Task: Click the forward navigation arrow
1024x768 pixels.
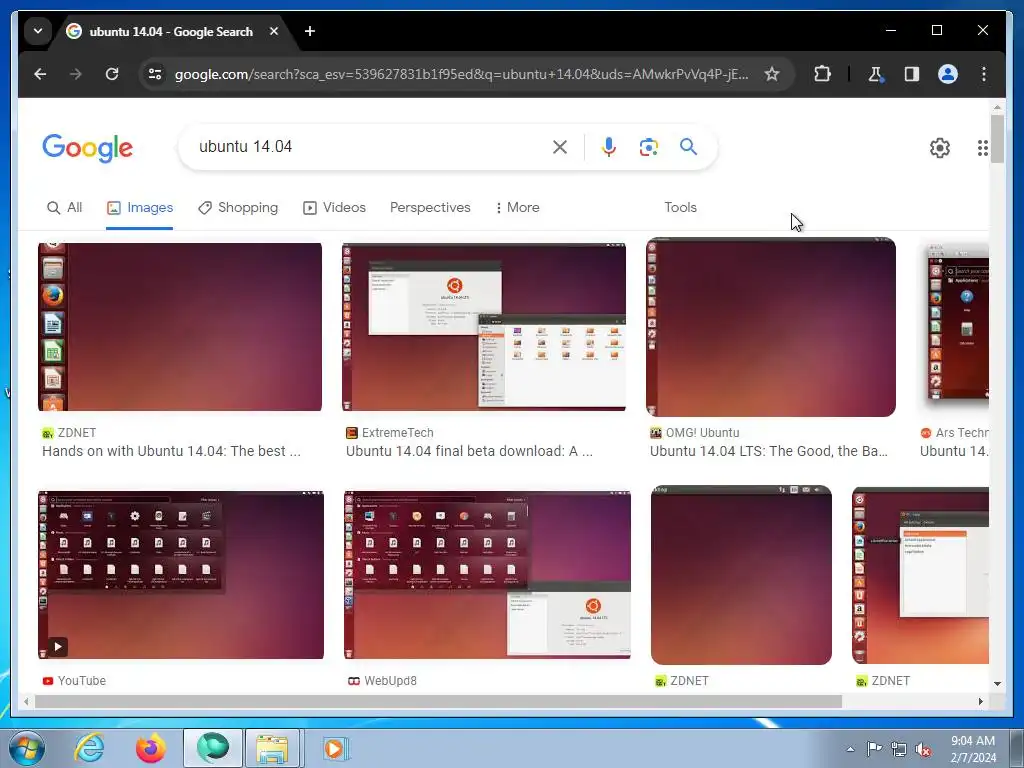Action: click(x=76, y=74)
